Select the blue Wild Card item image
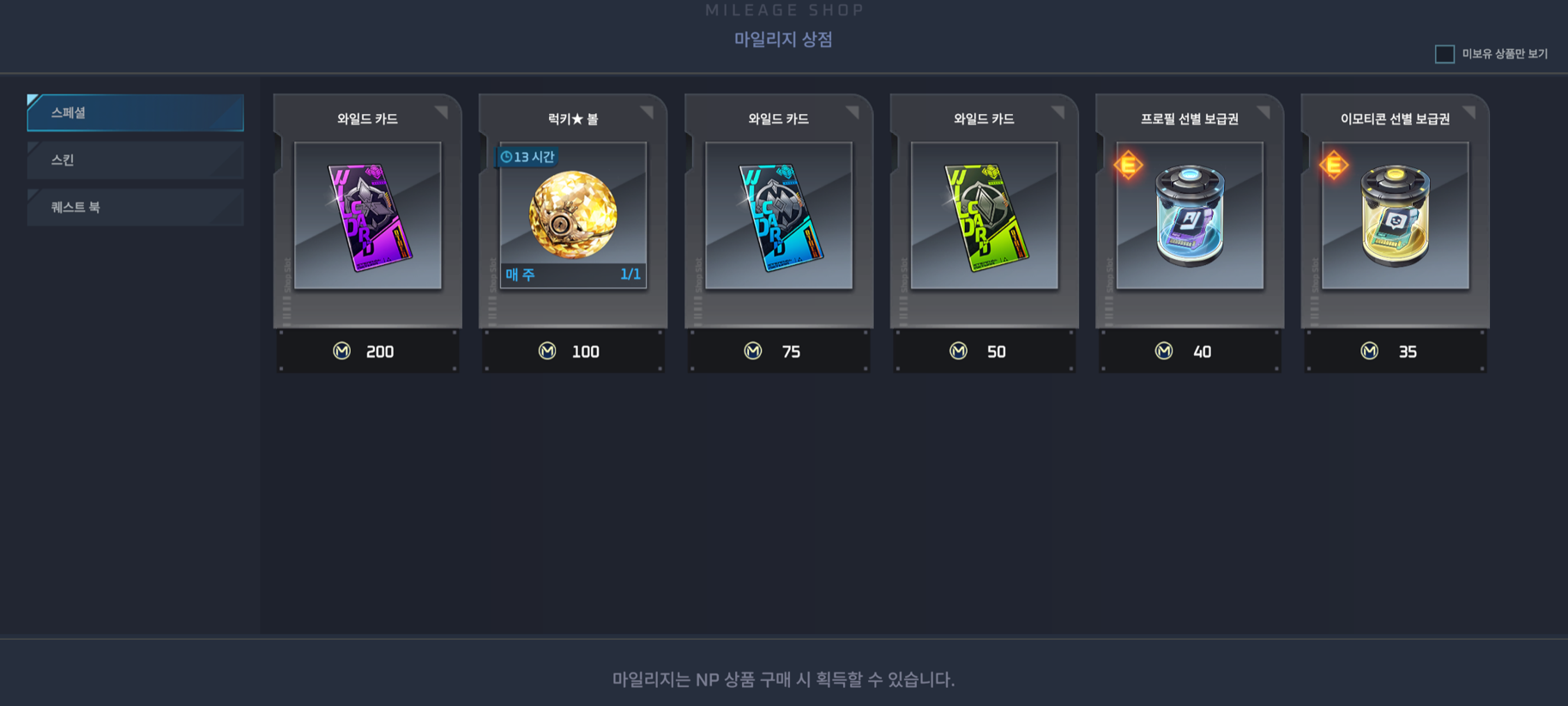Image resolution: width=1568 pixels, height=706 pixels. point(779,215)
